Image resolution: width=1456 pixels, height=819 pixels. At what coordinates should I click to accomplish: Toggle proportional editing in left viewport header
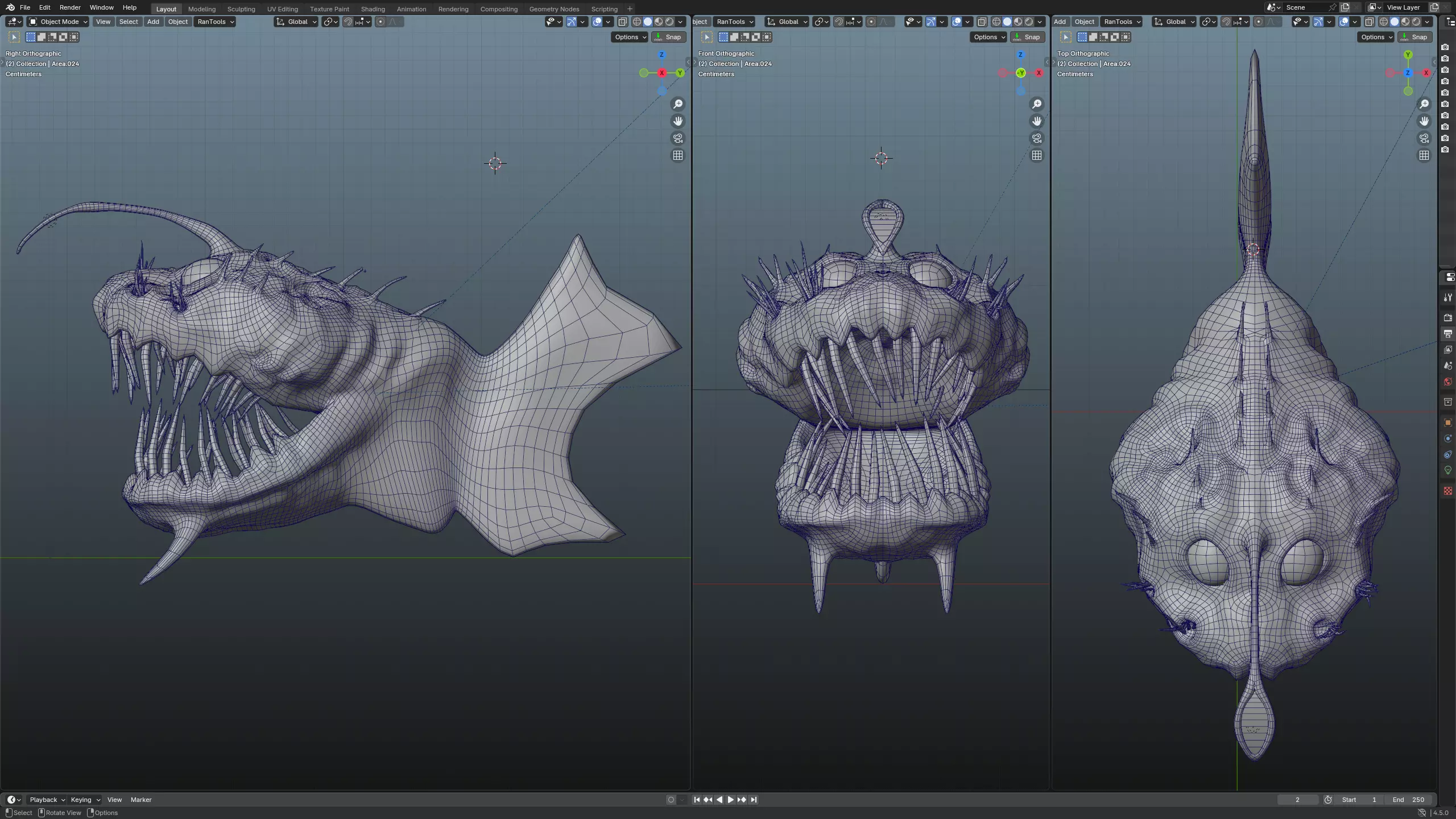pos(380,22)
